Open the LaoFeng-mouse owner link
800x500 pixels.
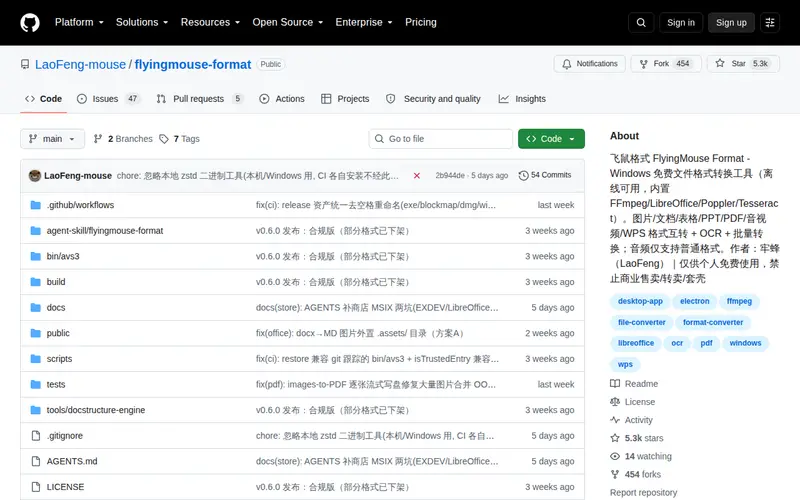point(80,65)
